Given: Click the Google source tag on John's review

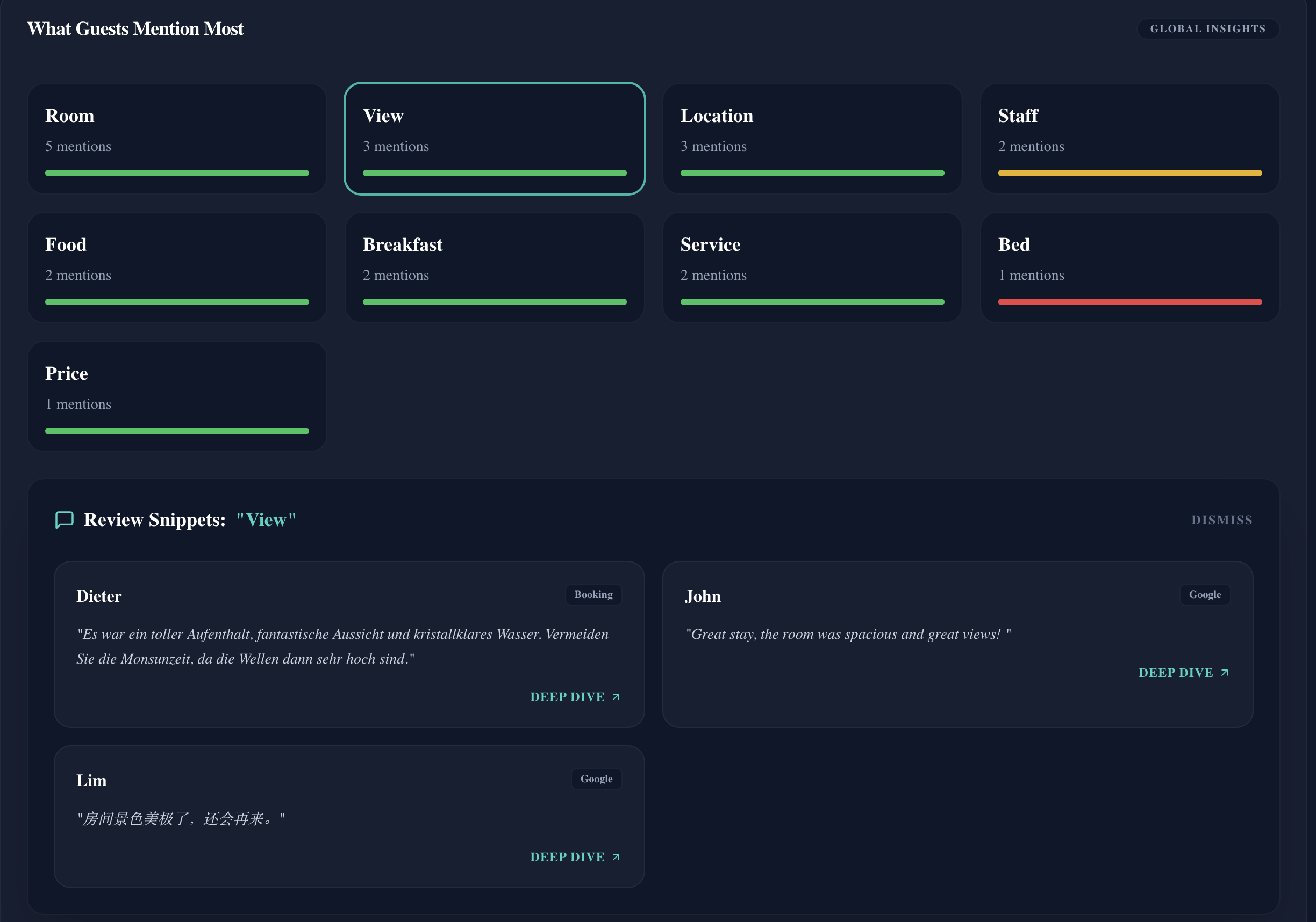Looking at the screenshot, I should [x=1204, y=595].
